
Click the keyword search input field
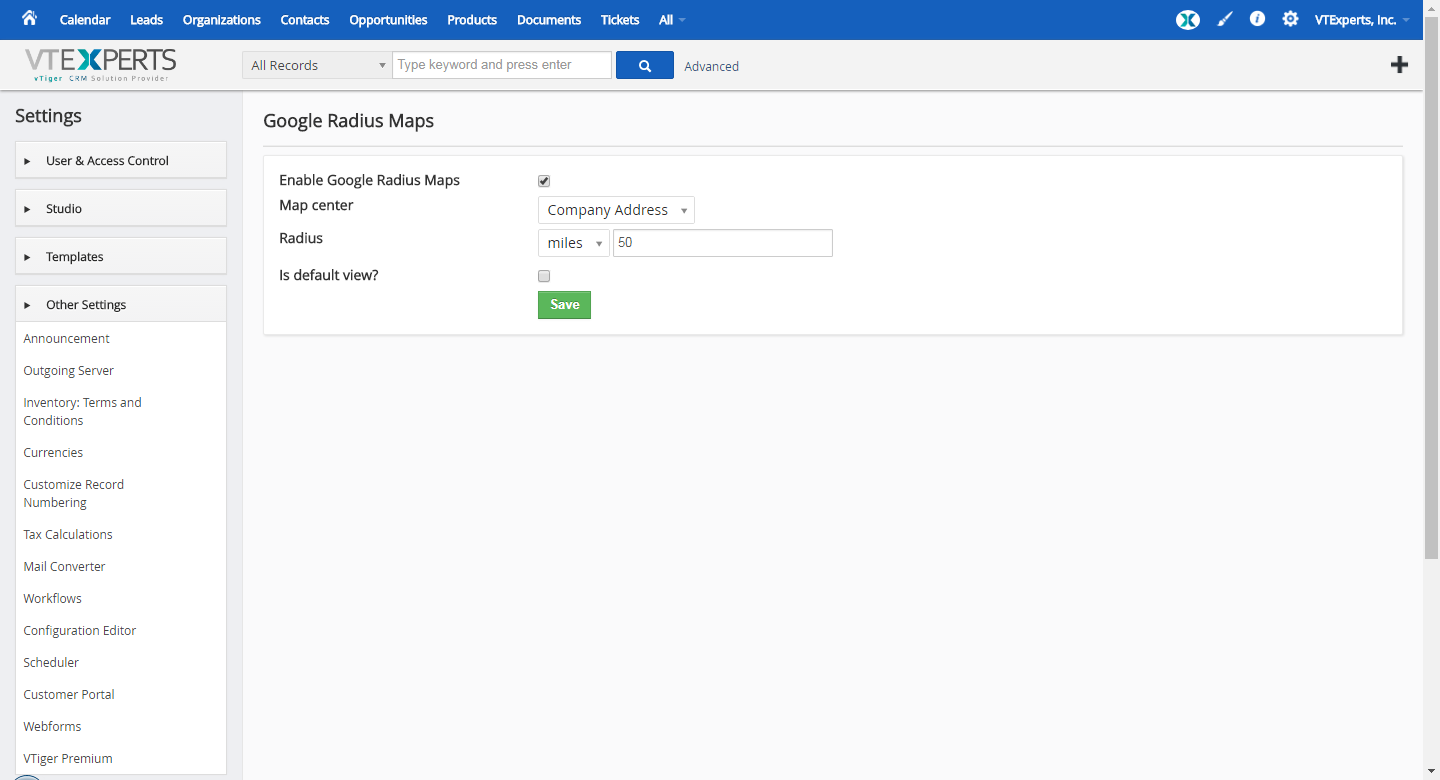(502, 65)
